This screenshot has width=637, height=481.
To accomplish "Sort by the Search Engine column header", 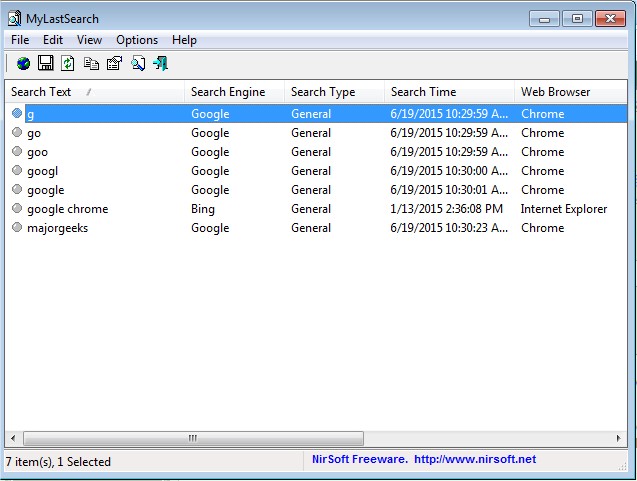I will point(234,92).
